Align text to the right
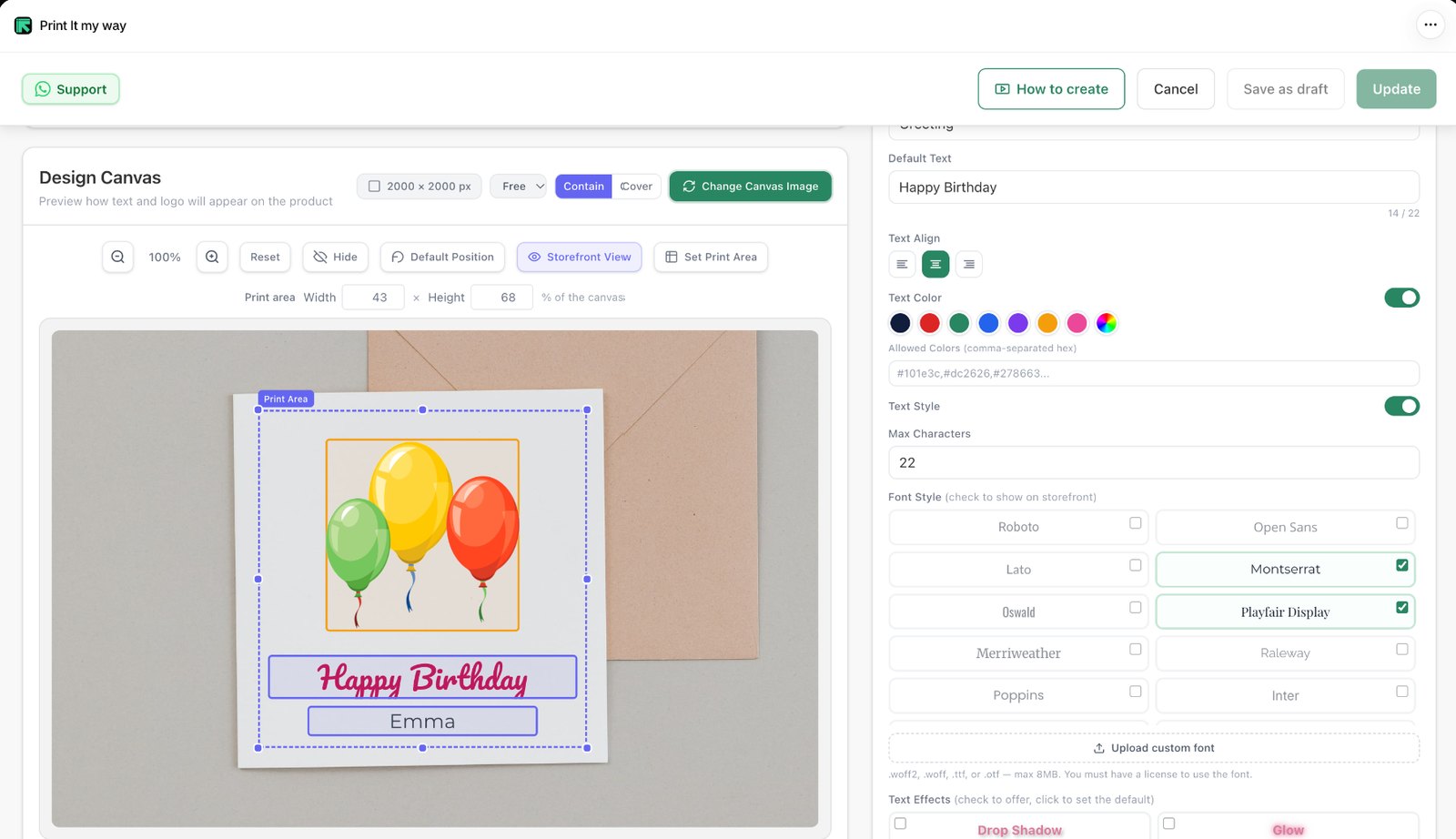This screenshot has height=839, width=1456. point(969,265)
